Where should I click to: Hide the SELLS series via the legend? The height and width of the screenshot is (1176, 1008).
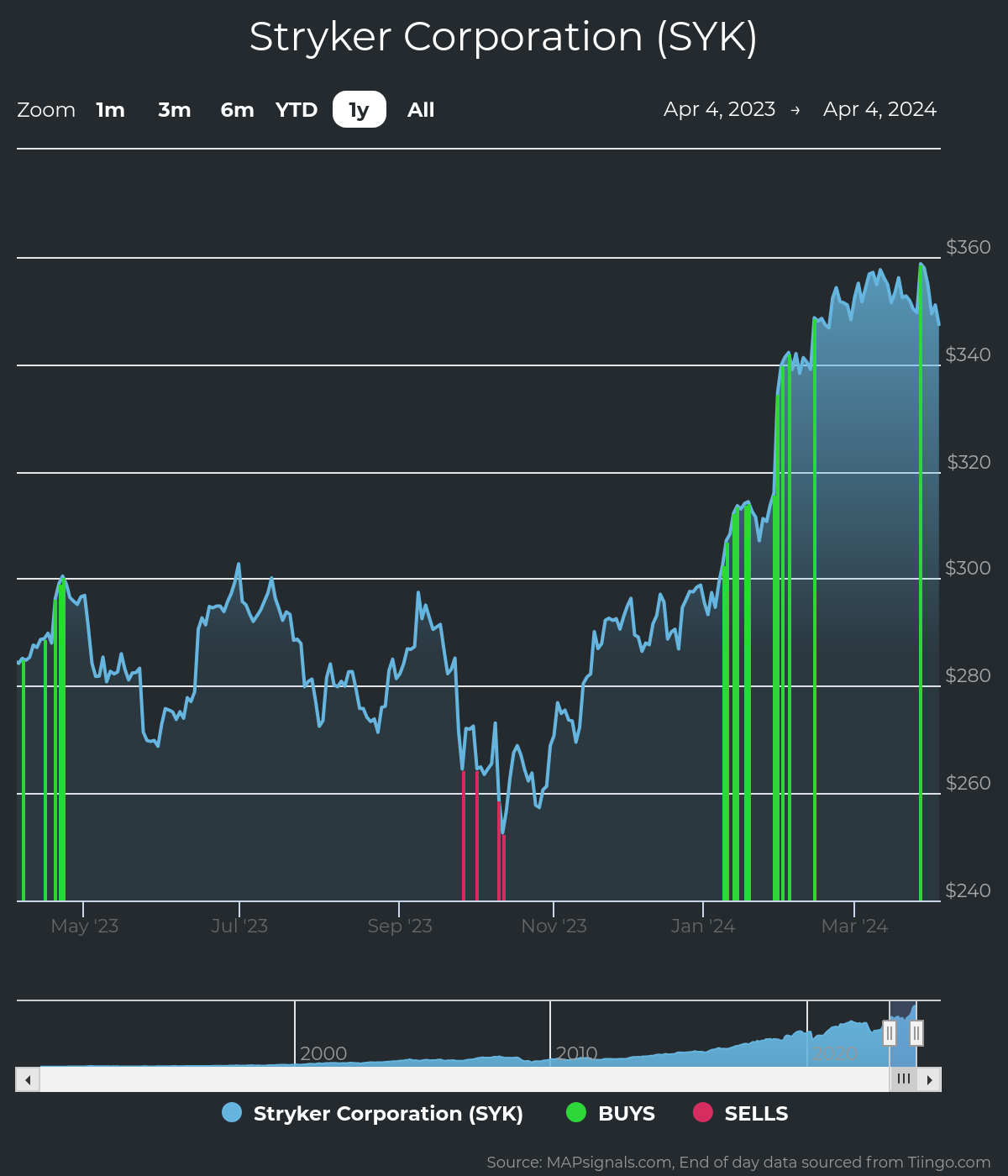point(755,1113)
